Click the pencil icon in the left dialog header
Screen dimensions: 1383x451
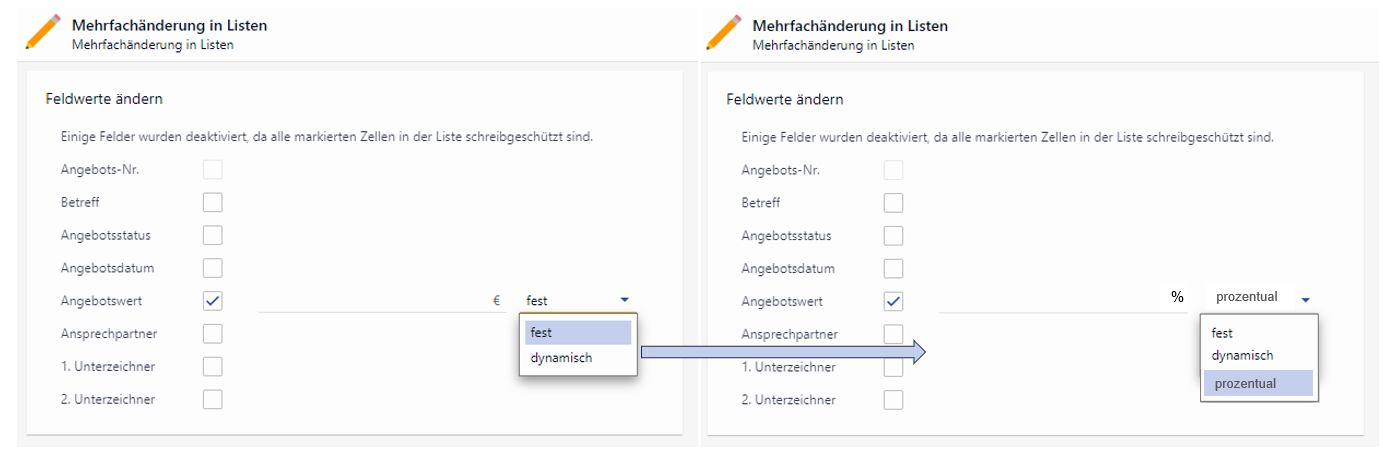point(45,33)
